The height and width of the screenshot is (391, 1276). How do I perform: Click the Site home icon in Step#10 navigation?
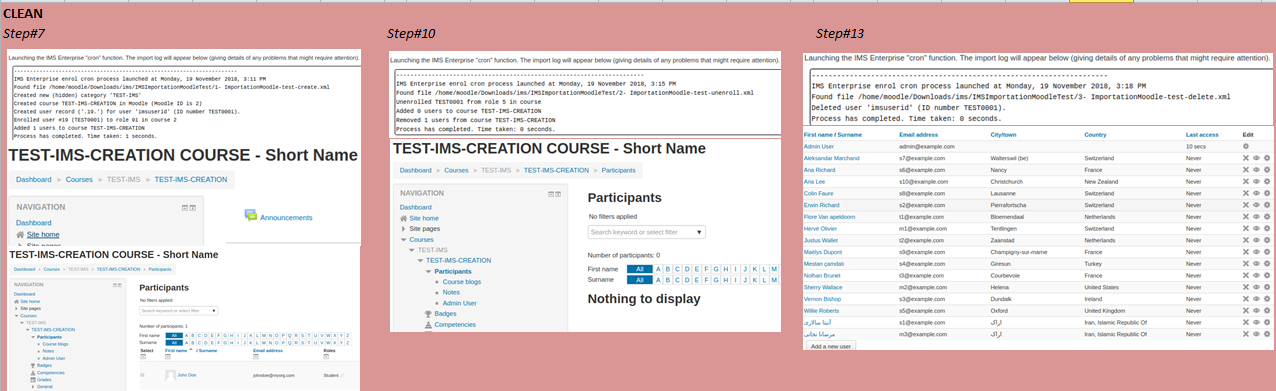tap(404, 218)
